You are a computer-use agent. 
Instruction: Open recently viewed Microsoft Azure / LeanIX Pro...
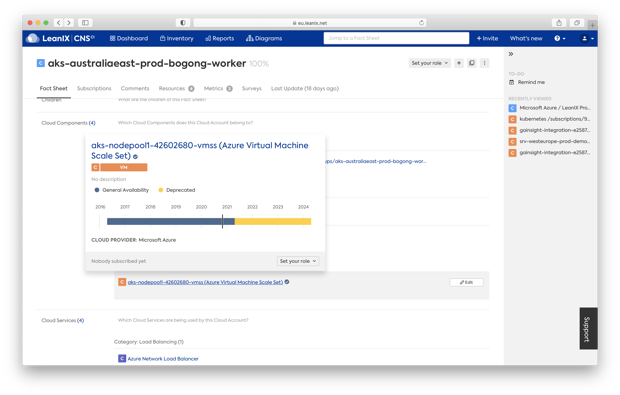555,108
